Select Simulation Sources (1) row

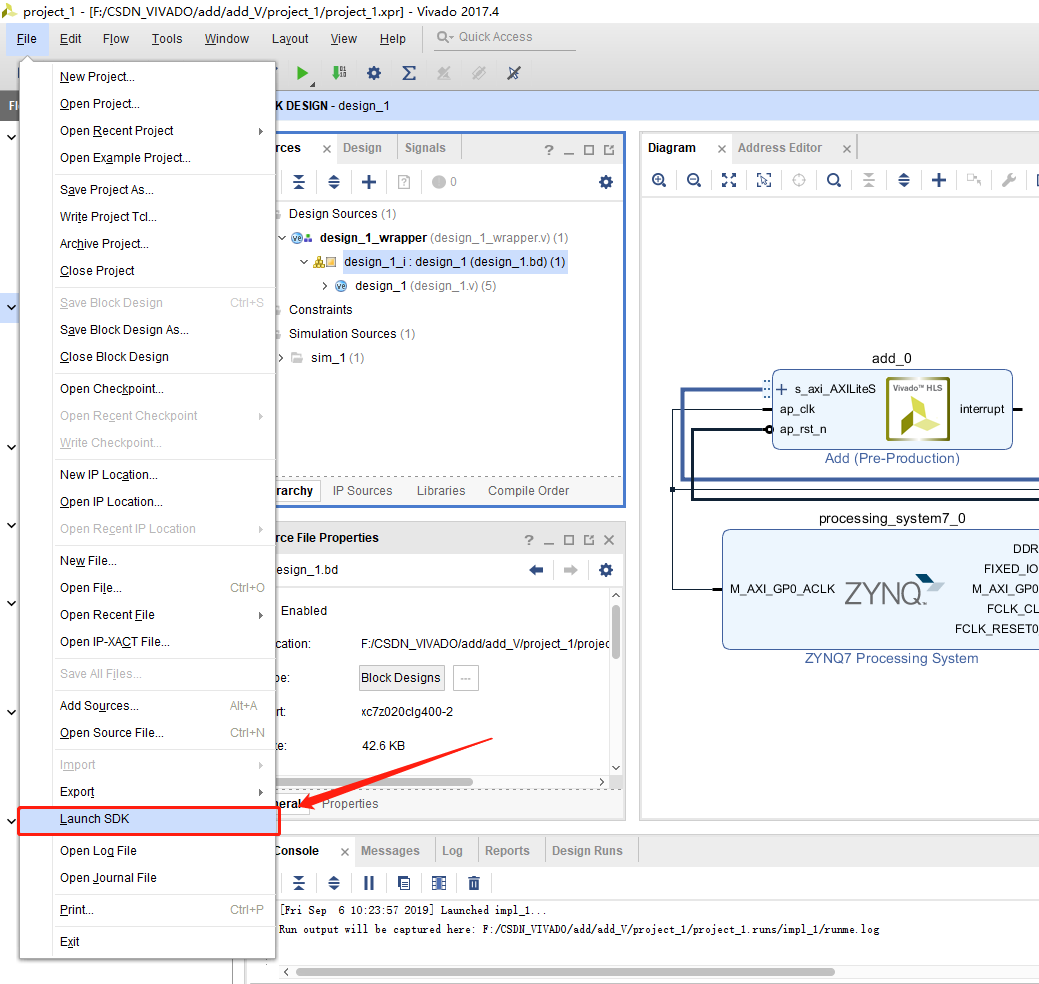(352, 334)
